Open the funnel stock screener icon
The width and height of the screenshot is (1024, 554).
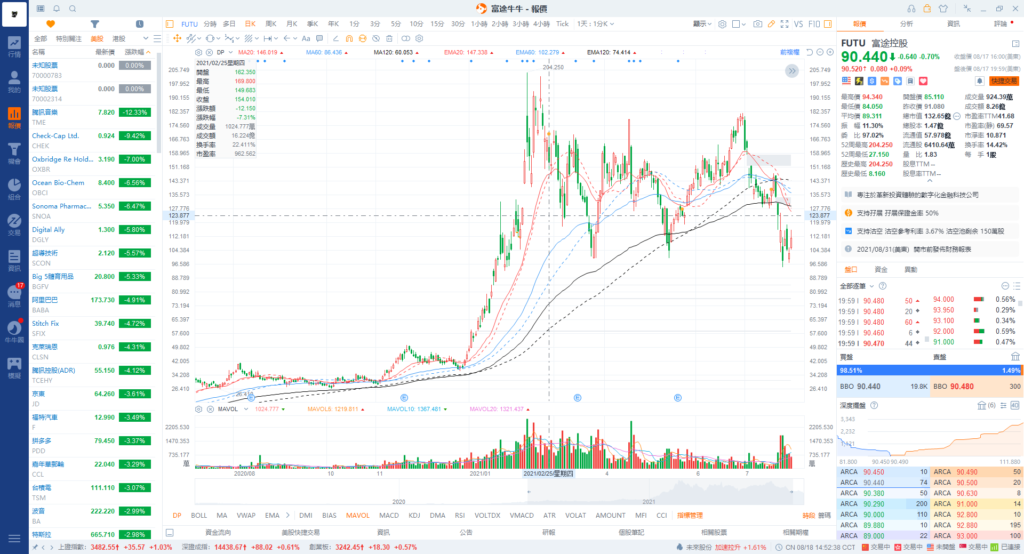click(x=95, y=24)
